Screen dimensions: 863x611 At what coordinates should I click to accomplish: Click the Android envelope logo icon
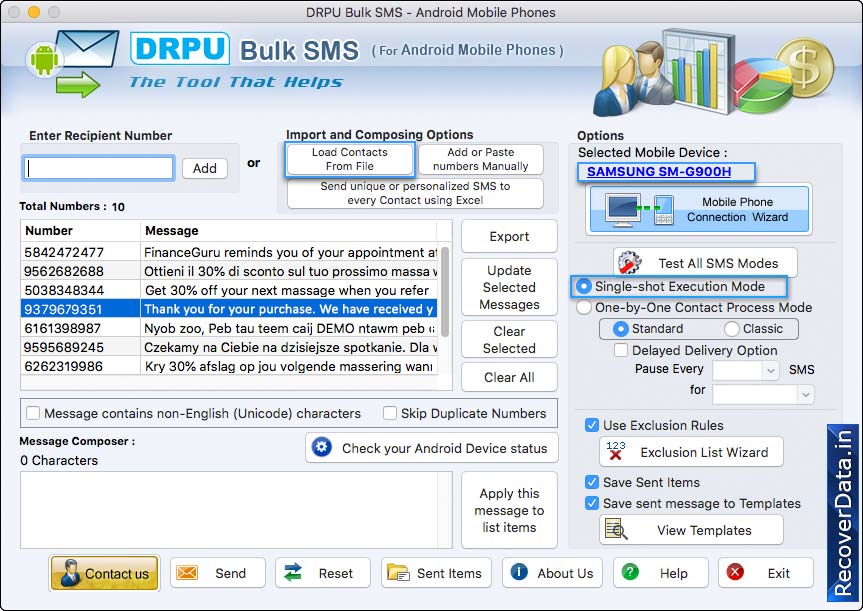click(x=72, y=63)
